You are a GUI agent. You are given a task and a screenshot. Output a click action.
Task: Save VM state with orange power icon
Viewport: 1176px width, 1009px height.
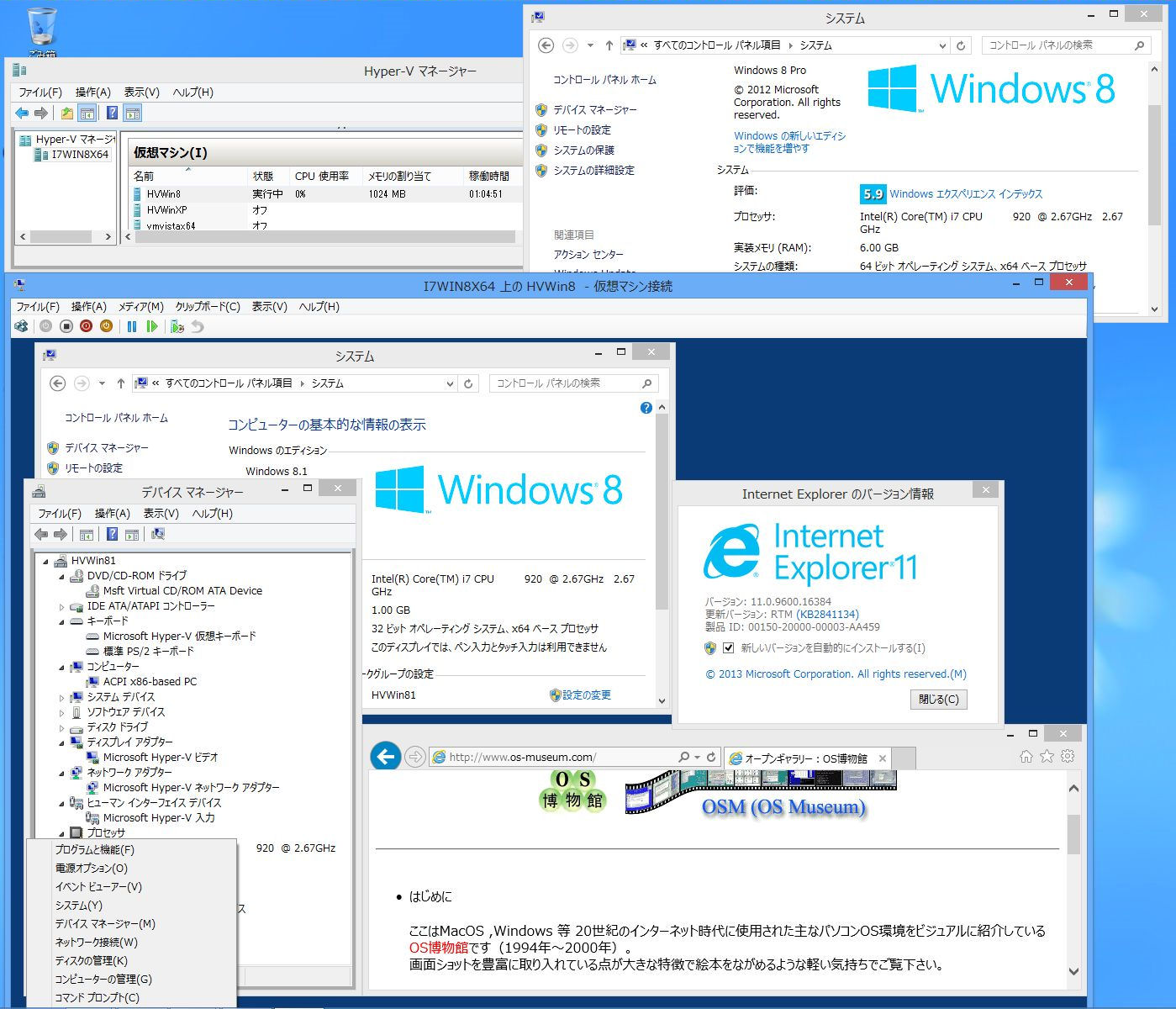(106, 326)
